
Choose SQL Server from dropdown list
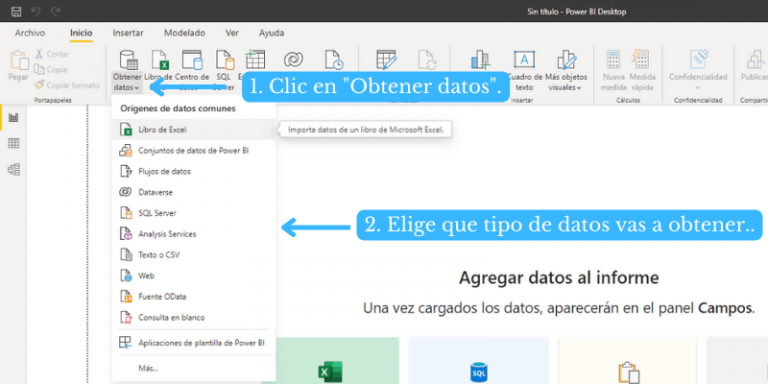pyautogui.click(x=194, y=213)
